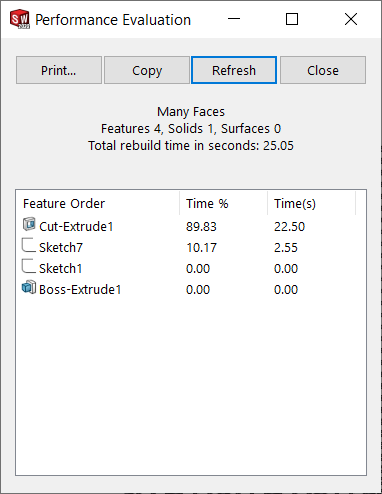The image size is (382, 494).
Task: Select the Sketch7 sketch icon
Action: (29, 245)
